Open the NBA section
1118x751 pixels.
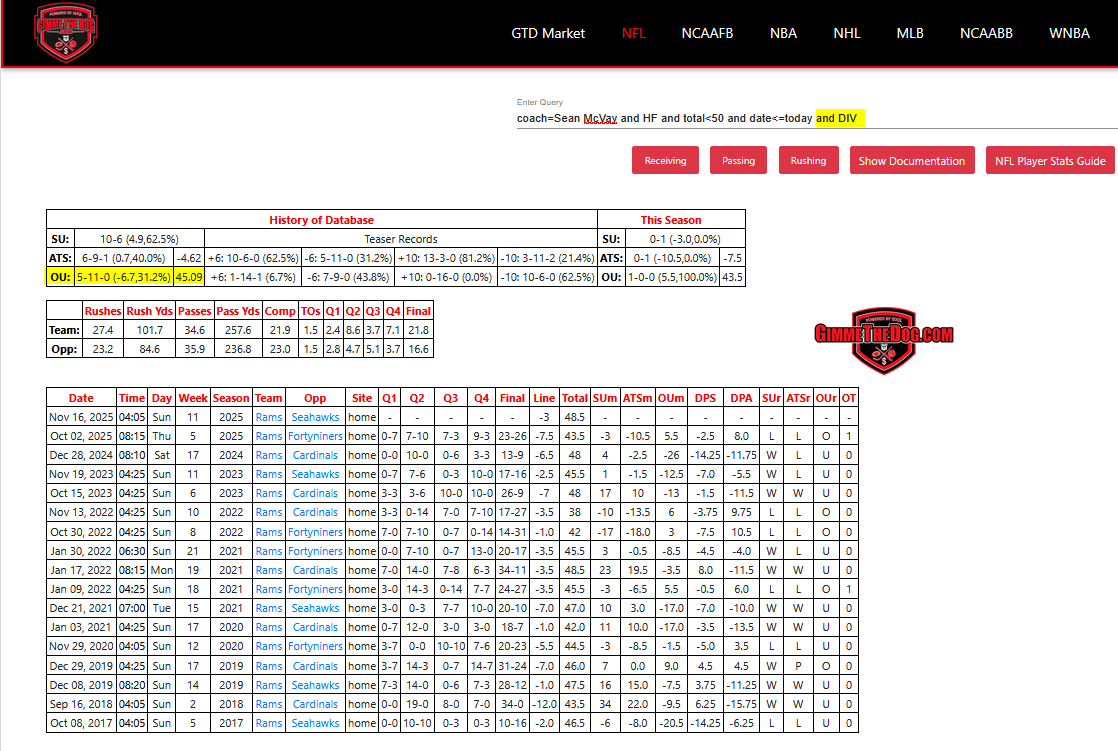(x=783, y=34)
